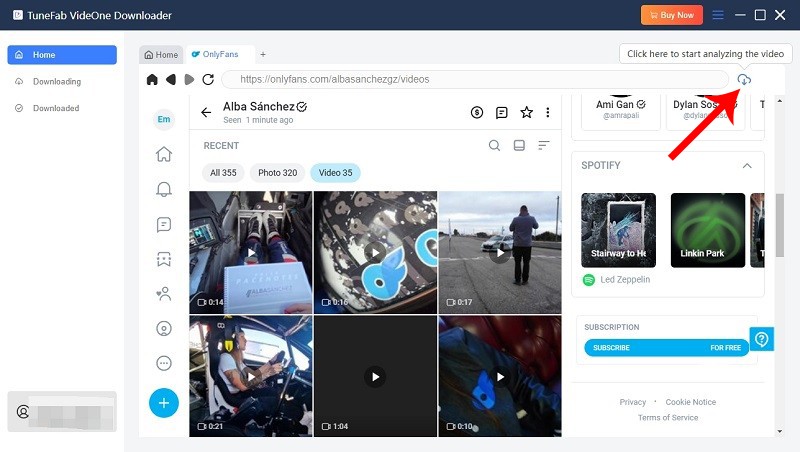The image size is (800, 452).
Task: Click the send tip dollar icon
Action: [477, 112]
